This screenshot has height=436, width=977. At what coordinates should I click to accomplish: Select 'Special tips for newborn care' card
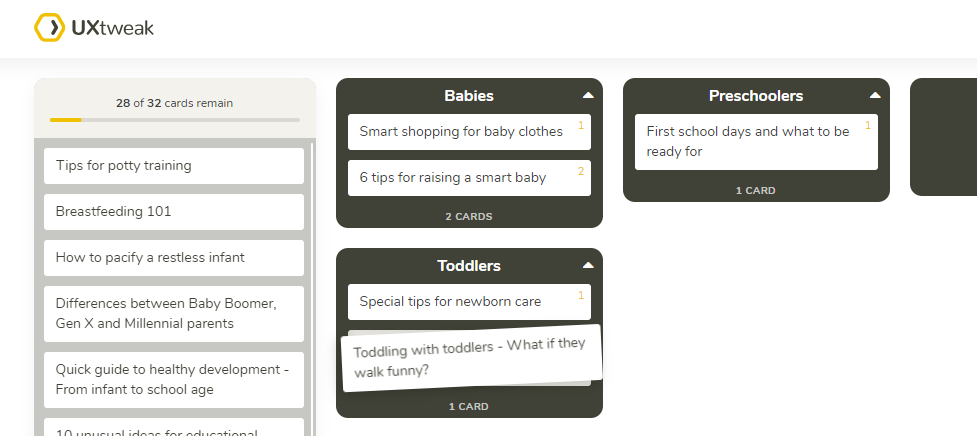pos(469,302)
